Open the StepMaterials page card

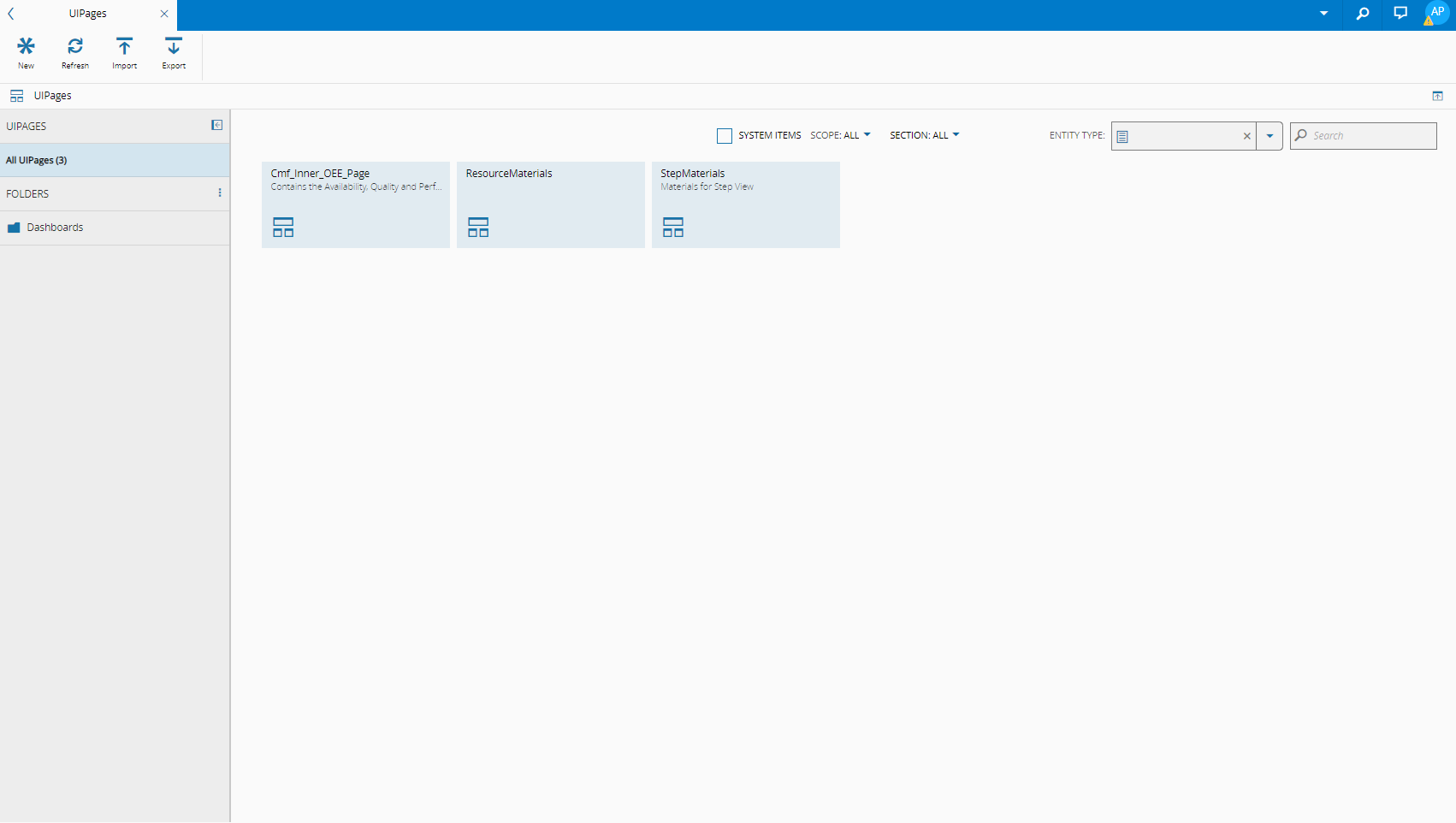tap(746, 204)
